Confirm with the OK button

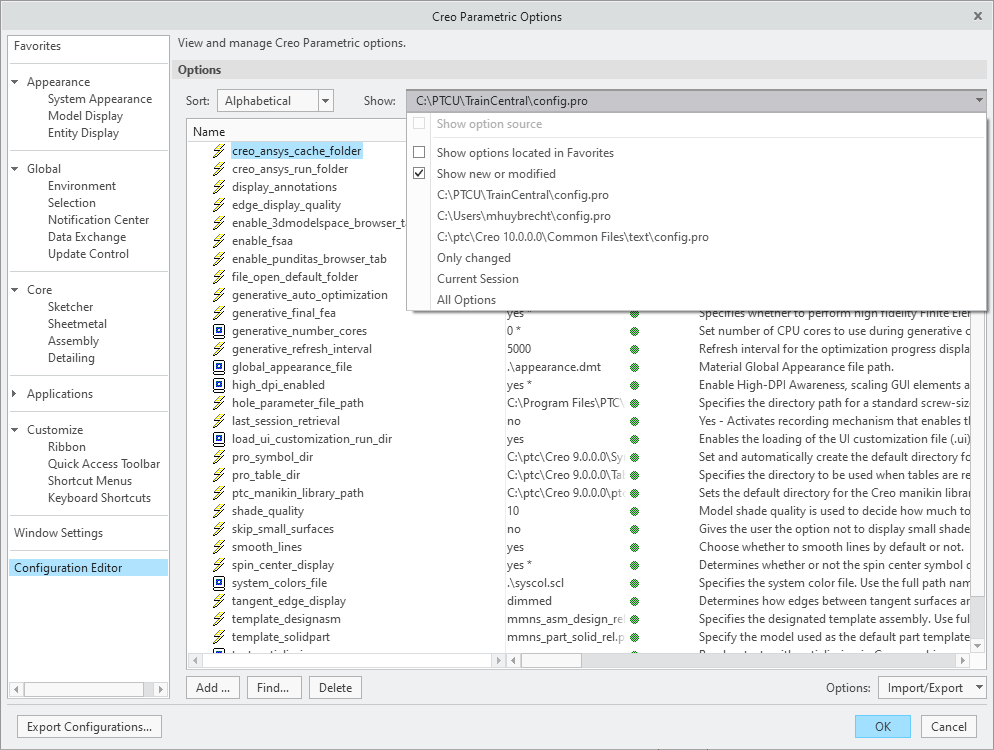click(x=882, y=727)
